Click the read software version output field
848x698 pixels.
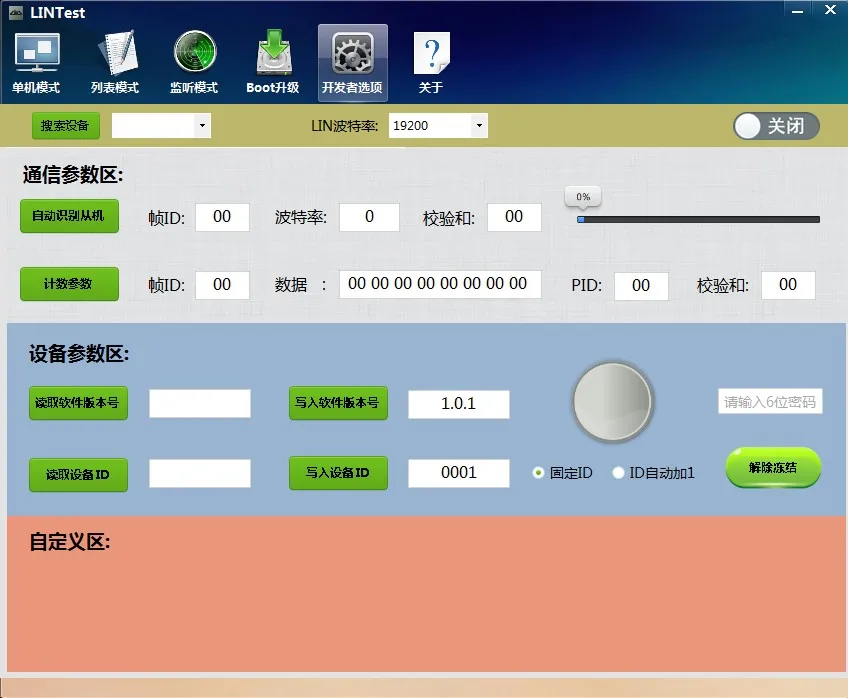point(200,403)
